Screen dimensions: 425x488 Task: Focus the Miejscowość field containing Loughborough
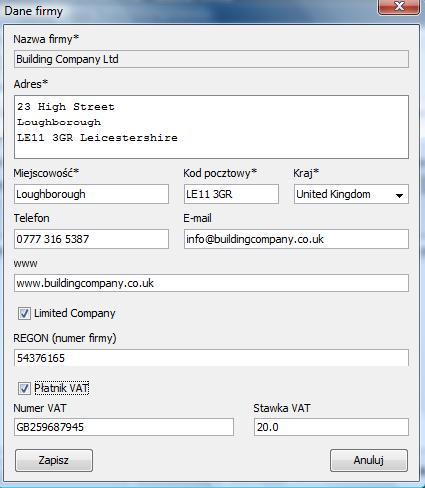pyautogui.click(x=91, y=194)
